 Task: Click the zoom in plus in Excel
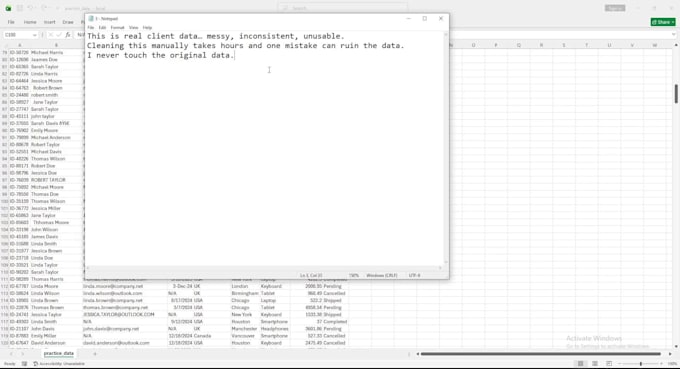[662, 363]
